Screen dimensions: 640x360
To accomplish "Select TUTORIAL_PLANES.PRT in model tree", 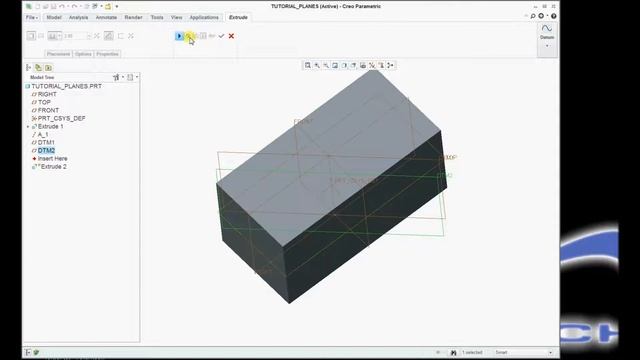I will 67,86.
